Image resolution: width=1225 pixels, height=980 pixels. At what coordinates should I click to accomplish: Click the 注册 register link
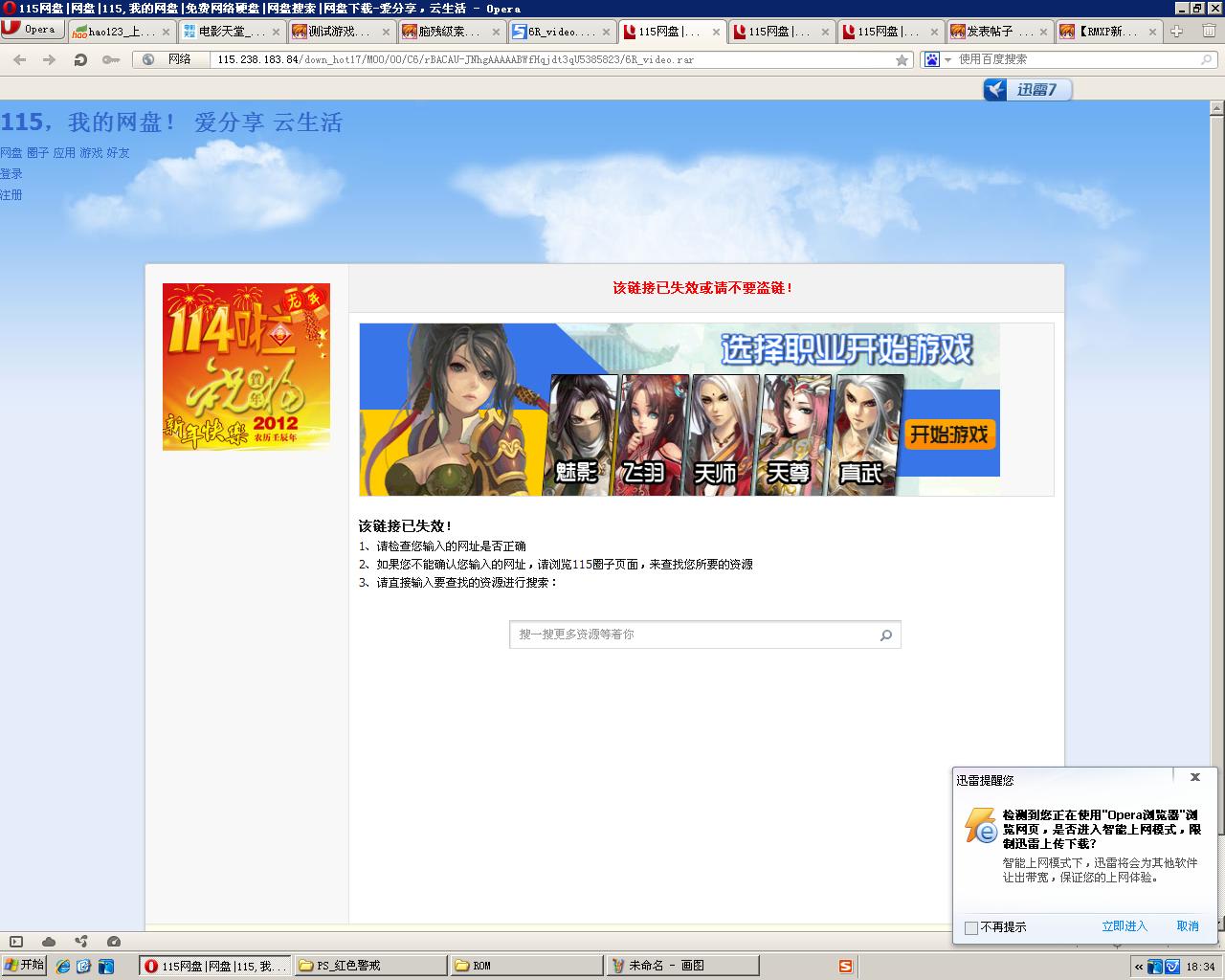click(x=11, y=195)
